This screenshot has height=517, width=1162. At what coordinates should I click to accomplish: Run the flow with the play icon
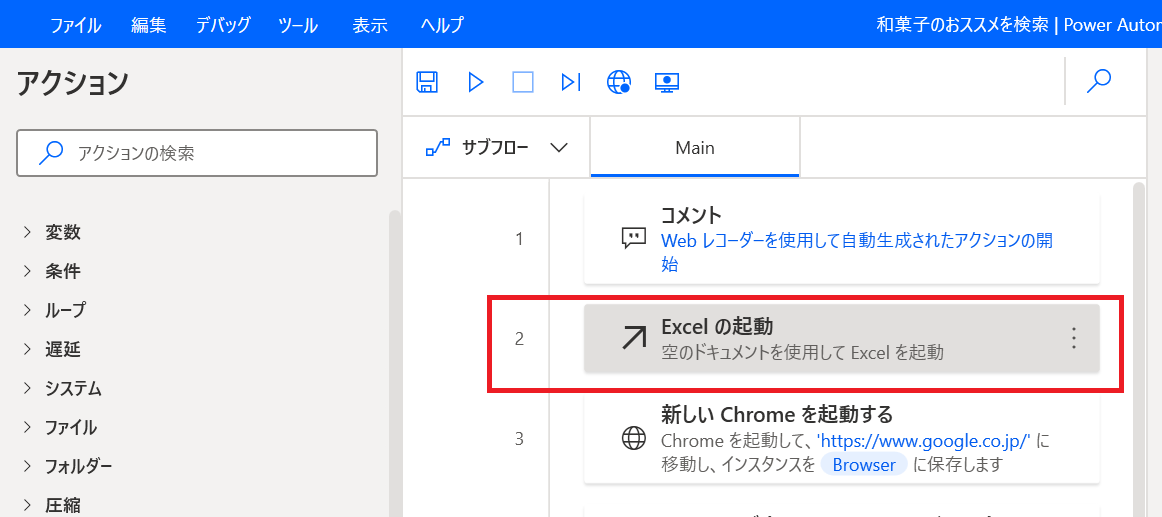tap(476, 81)
